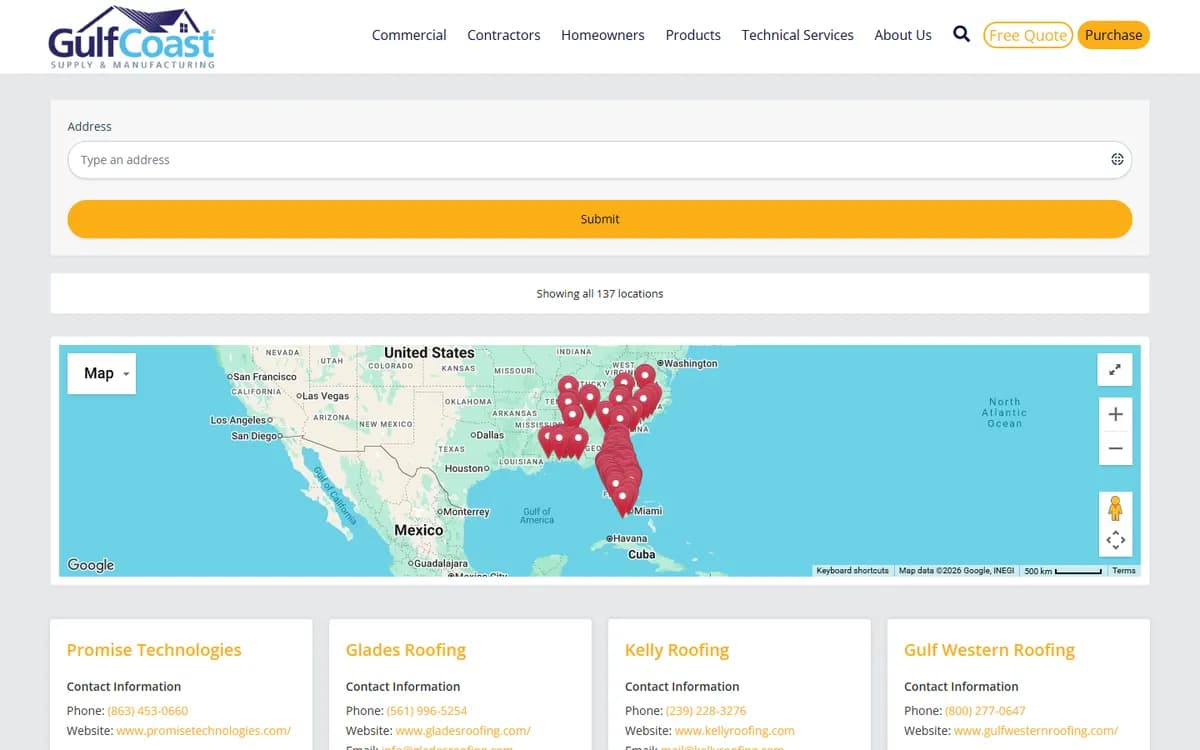Open the map Terms link
The width and height of the screenshot is (1200, 750).
1124,571
